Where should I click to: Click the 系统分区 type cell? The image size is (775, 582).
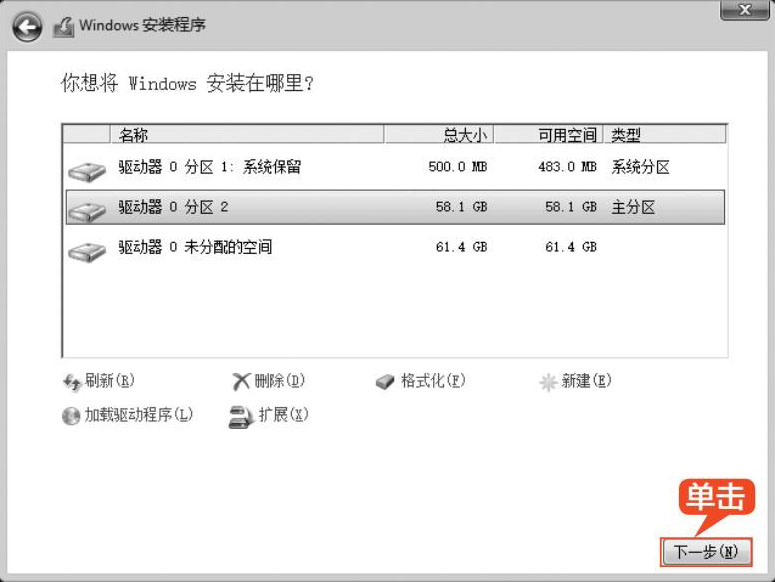pos(641,167)
